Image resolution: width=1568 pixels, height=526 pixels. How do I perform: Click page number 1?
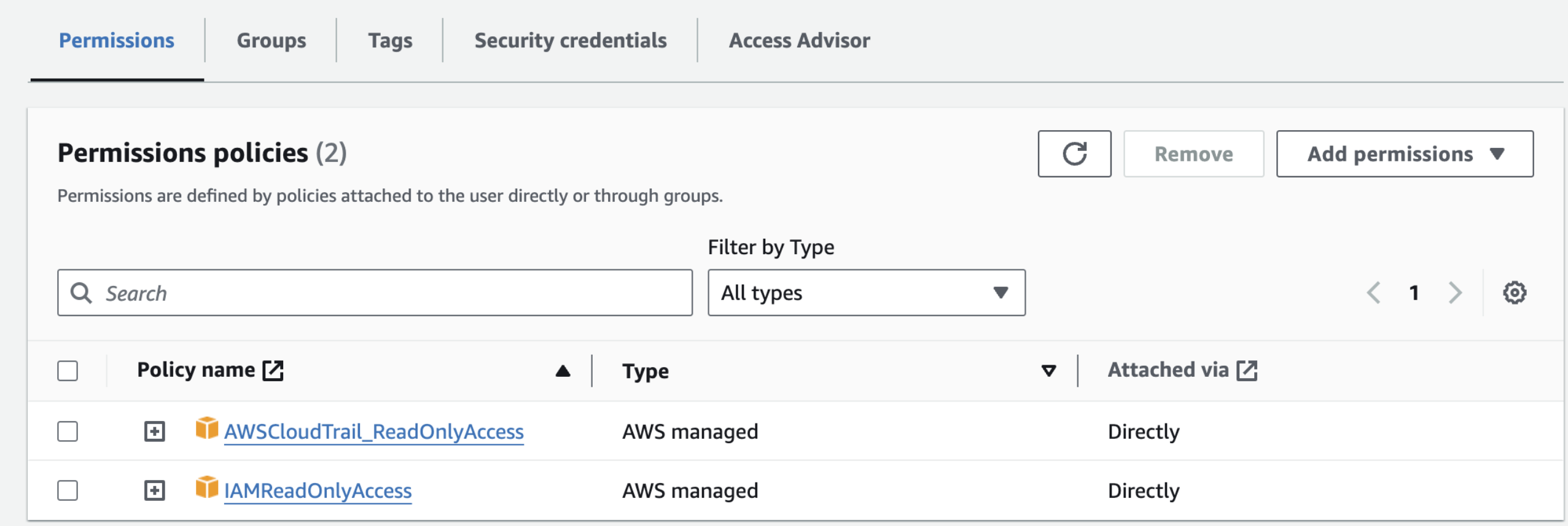point(1414,293)
